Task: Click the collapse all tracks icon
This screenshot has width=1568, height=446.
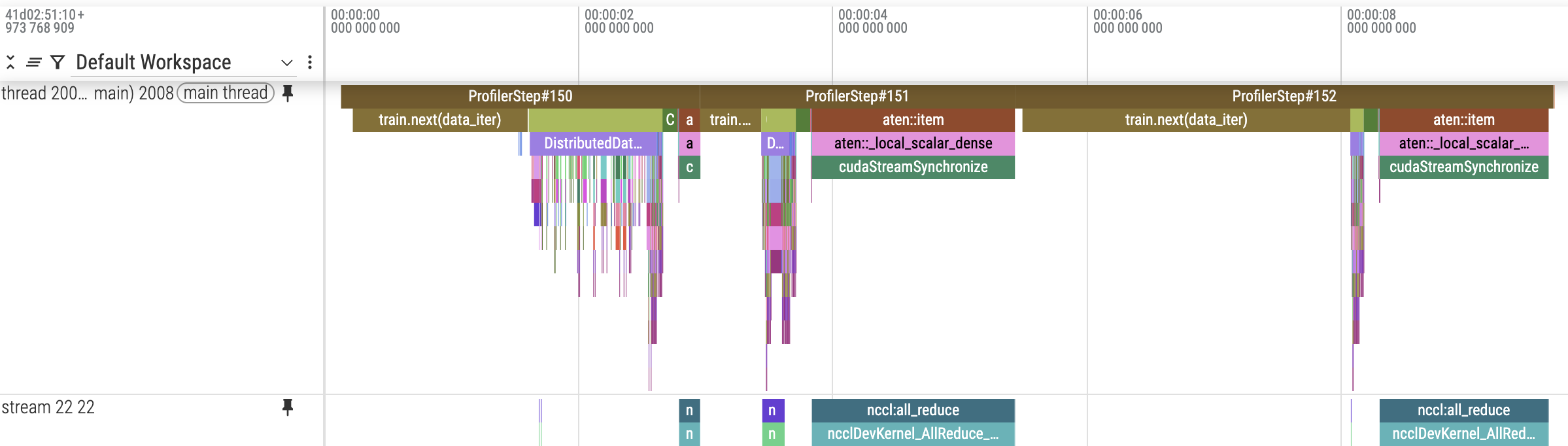Action: tap(10, 62)
